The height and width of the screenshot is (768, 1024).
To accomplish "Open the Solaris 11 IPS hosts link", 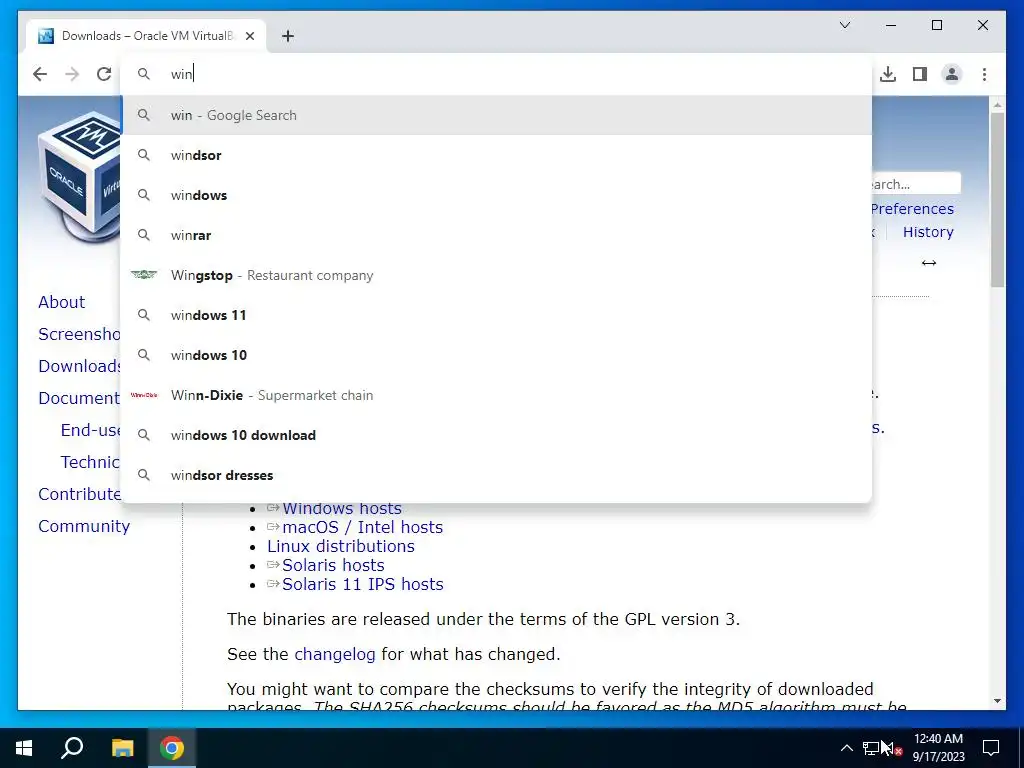I will [x=362, y=584].
